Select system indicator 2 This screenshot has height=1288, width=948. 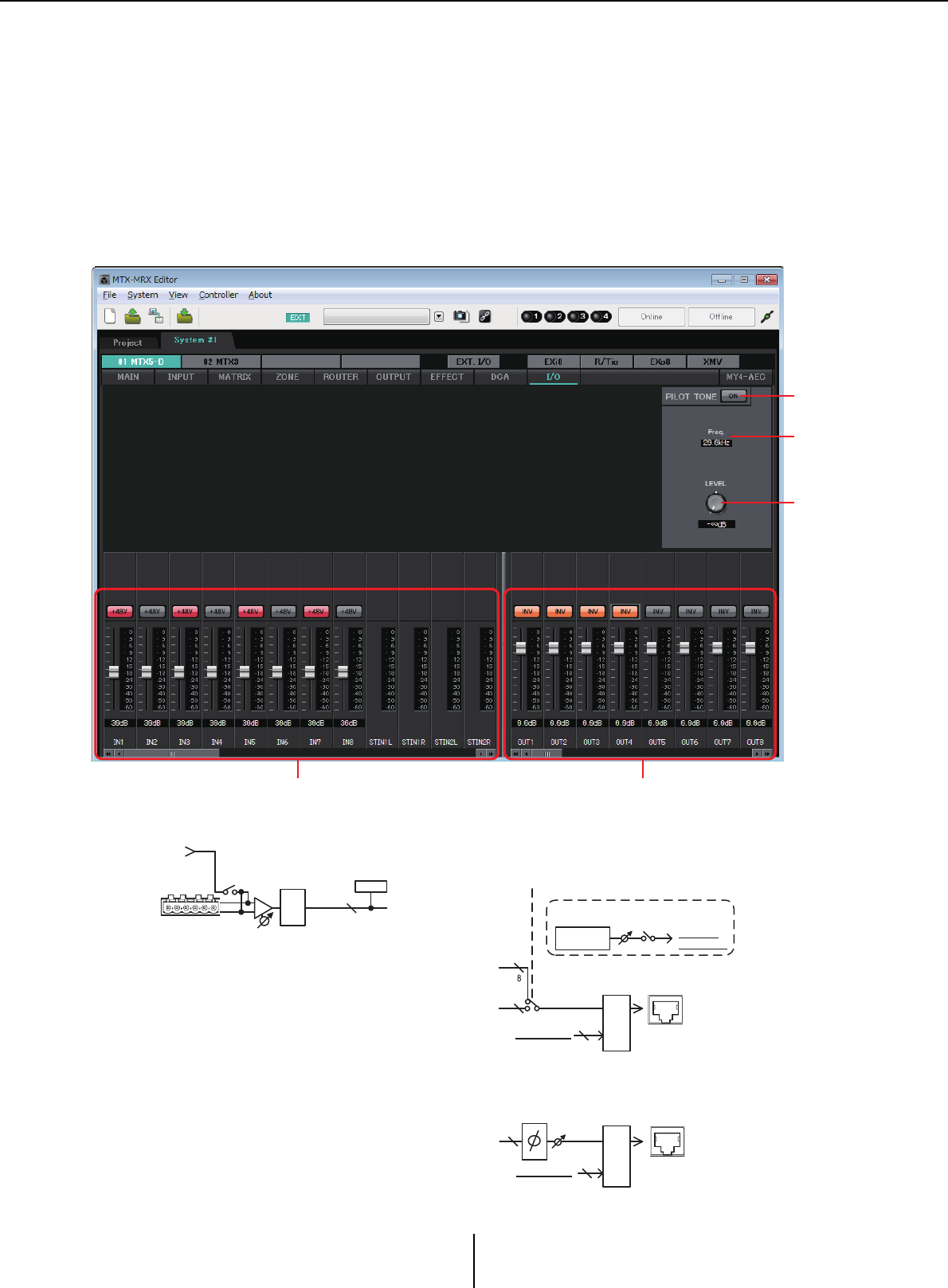click(x=554, y=316)
